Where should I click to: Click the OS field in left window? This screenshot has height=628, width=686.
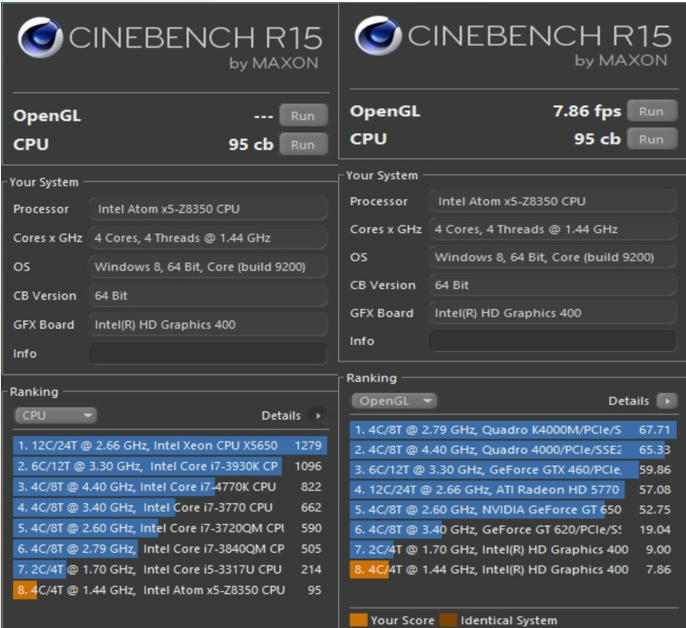(x=208, y=267)
